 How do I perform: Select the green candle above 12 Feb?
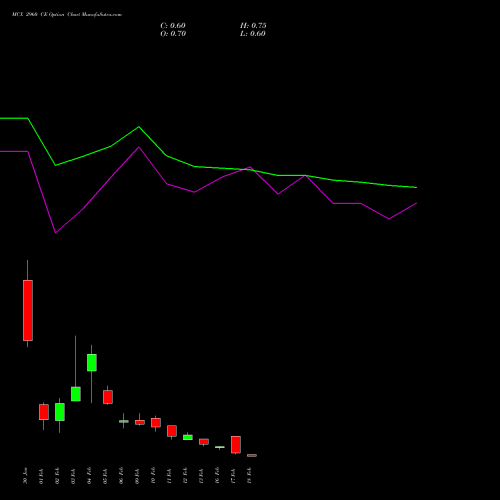coord(188,437)
